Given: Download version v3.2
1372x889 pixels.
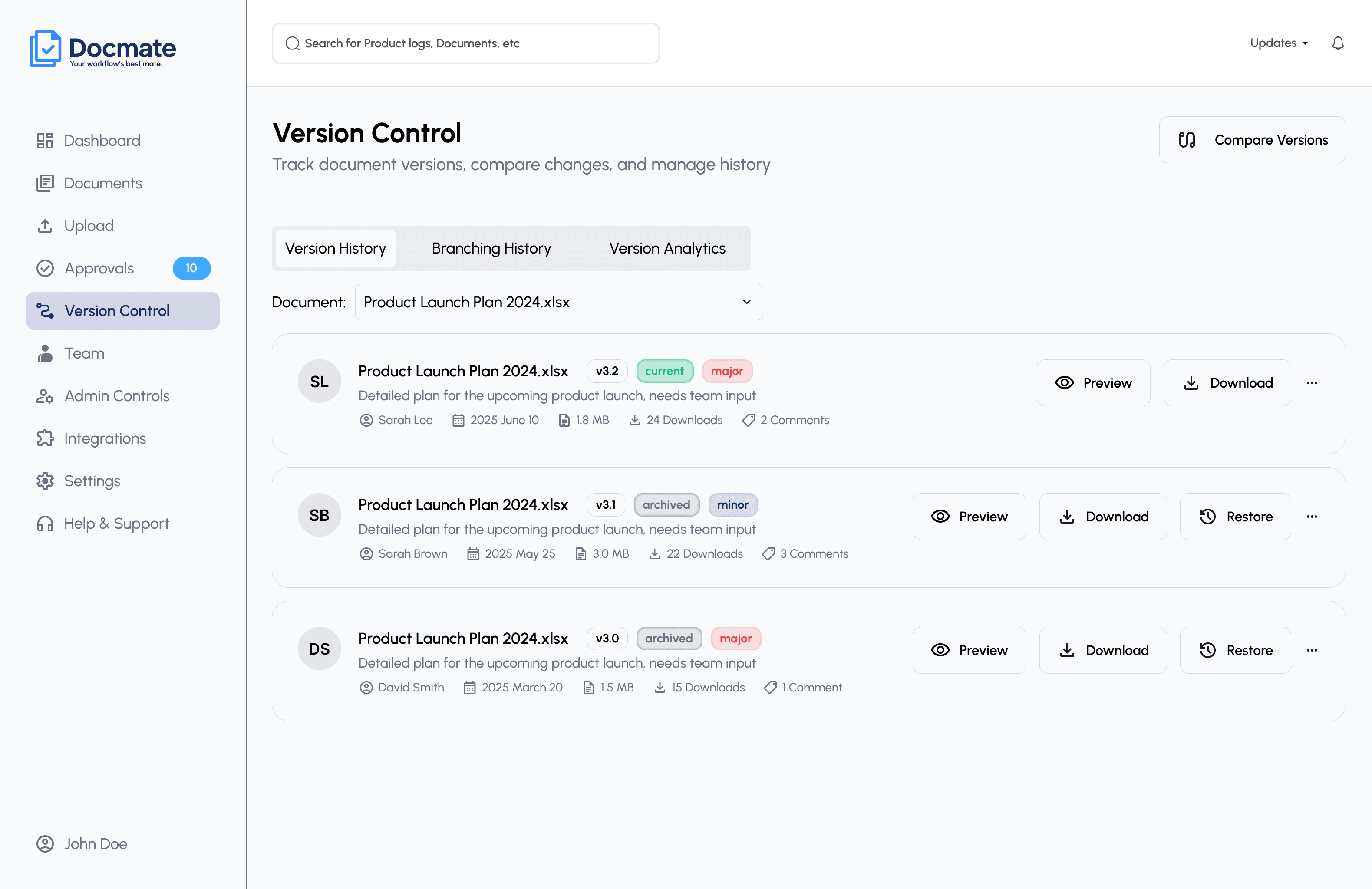Looking at the screenshot, I should click(x=1227, y=383).
